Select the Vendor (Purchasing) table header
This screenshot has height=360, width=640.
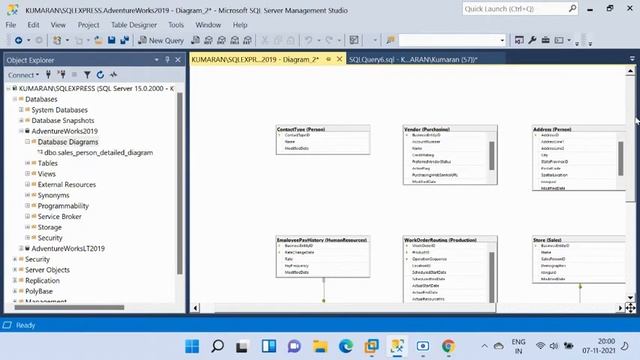pyautogui.click(x=450, y=129)
